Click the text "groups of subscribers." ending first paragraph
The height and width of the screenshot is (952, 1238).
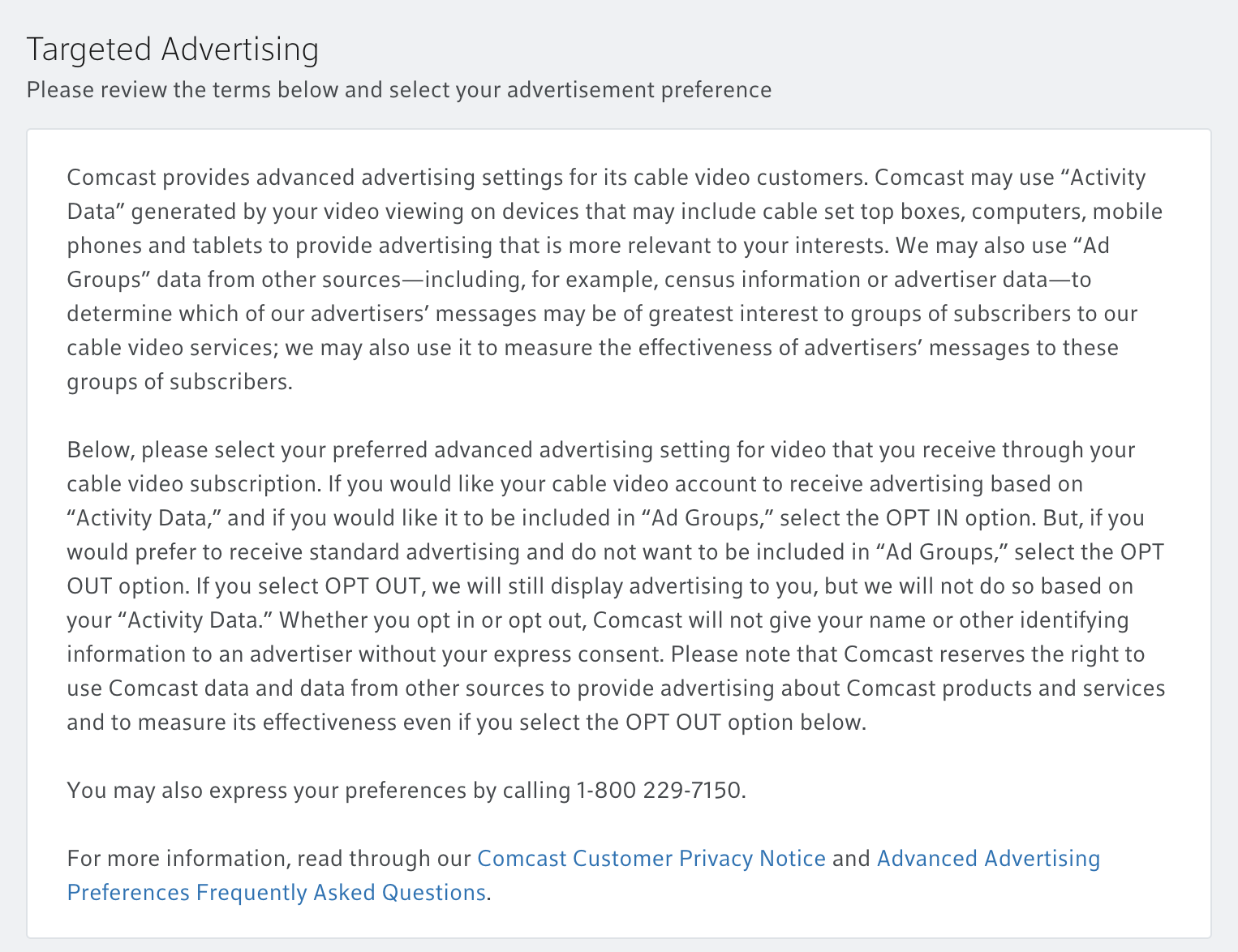(x=179, y=381)
